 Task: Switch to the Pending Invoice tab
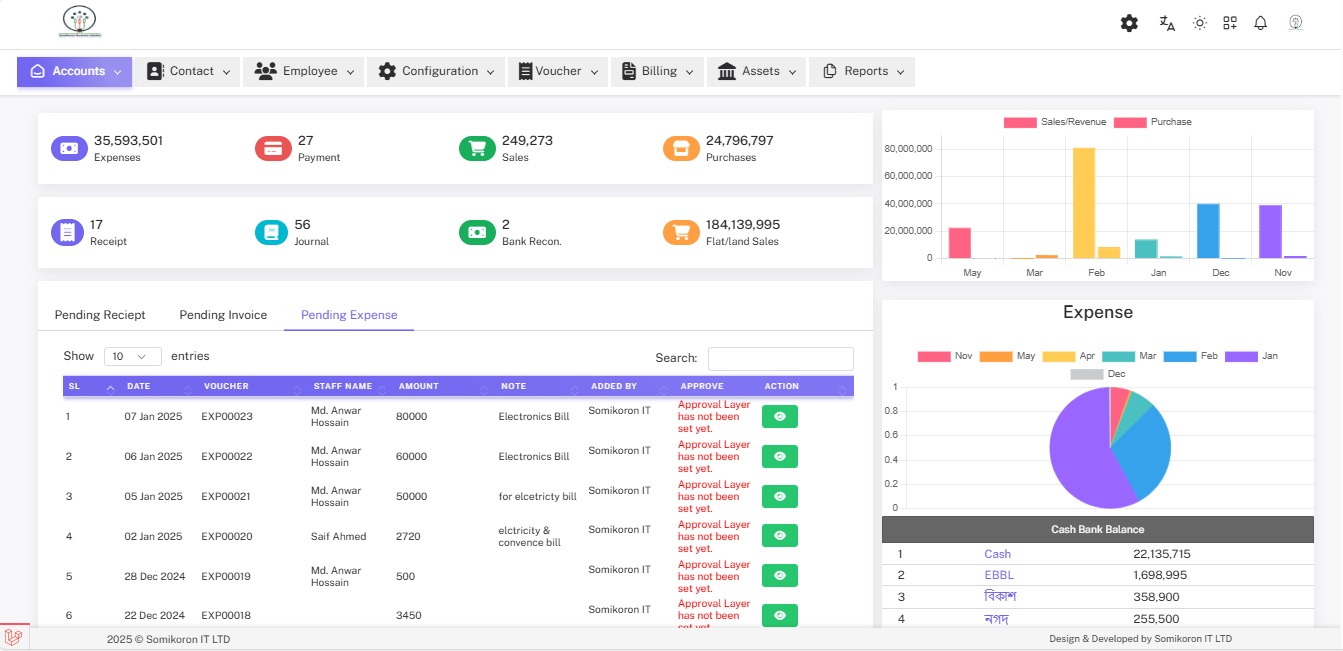(223, 315)
